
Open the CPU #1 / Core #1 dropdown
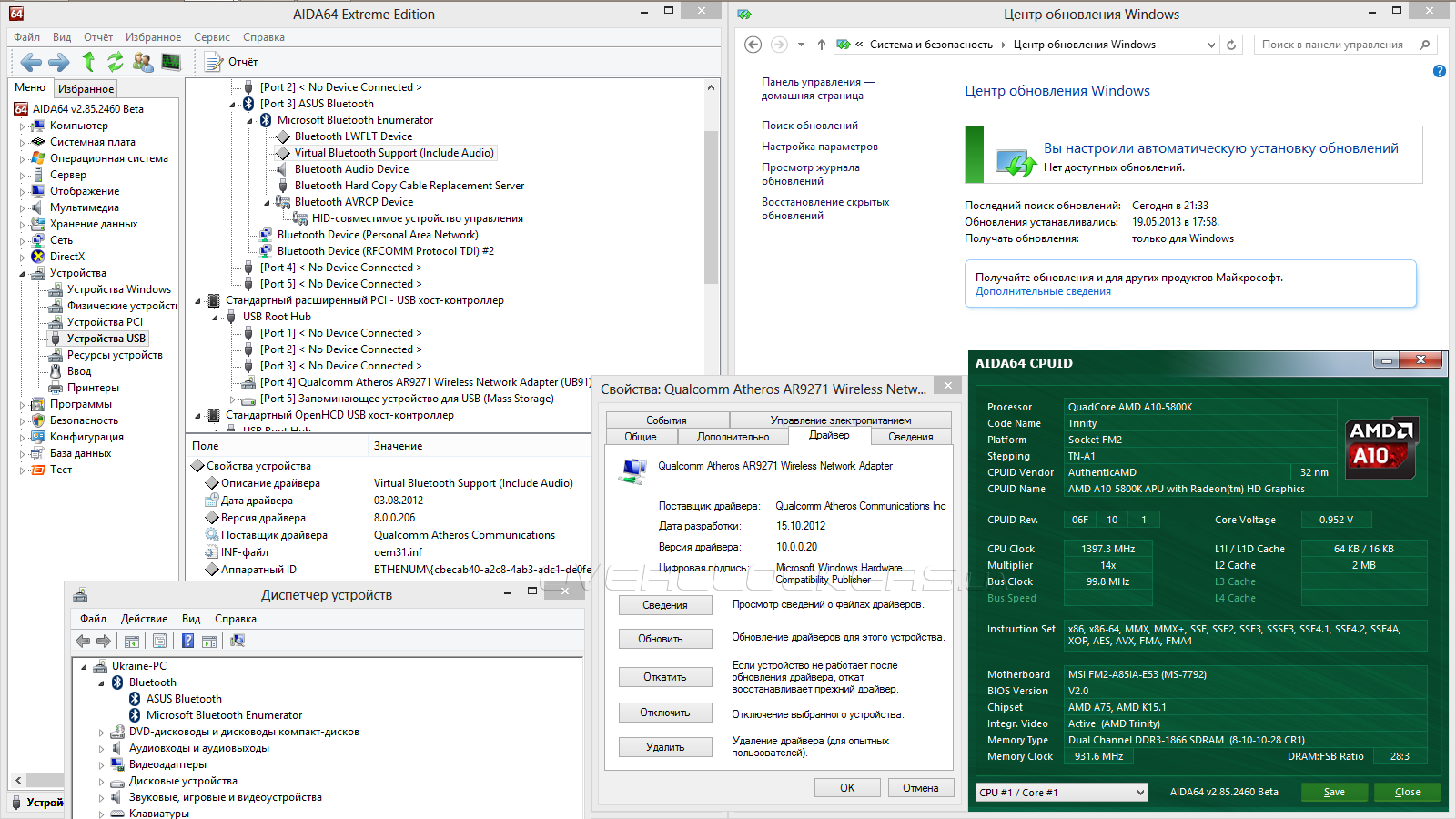pos(1061,793)
